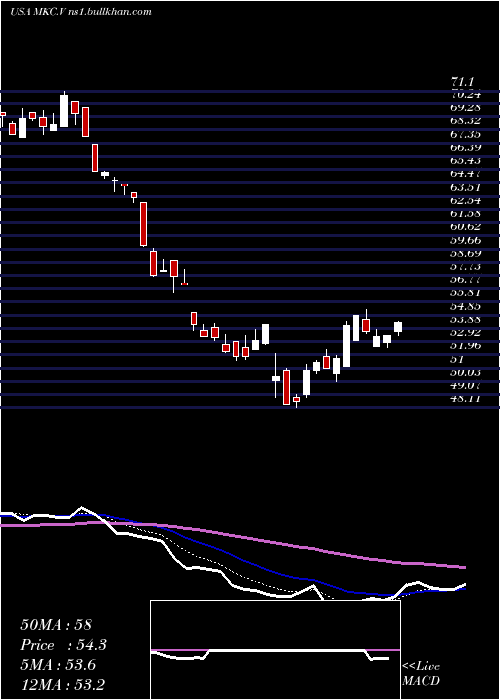Click the pink 50MA line's right end

[464, 567]
